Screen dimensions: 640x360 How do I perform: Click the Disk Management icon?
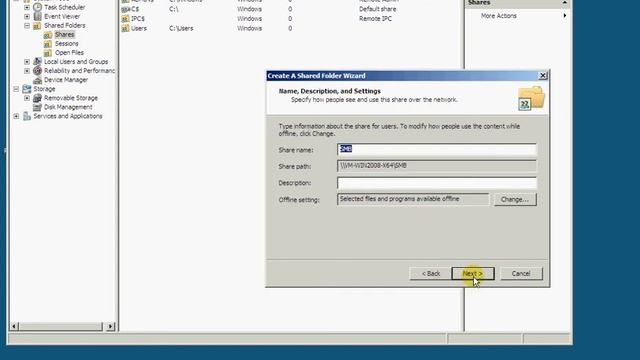click(x=38, y=107)
